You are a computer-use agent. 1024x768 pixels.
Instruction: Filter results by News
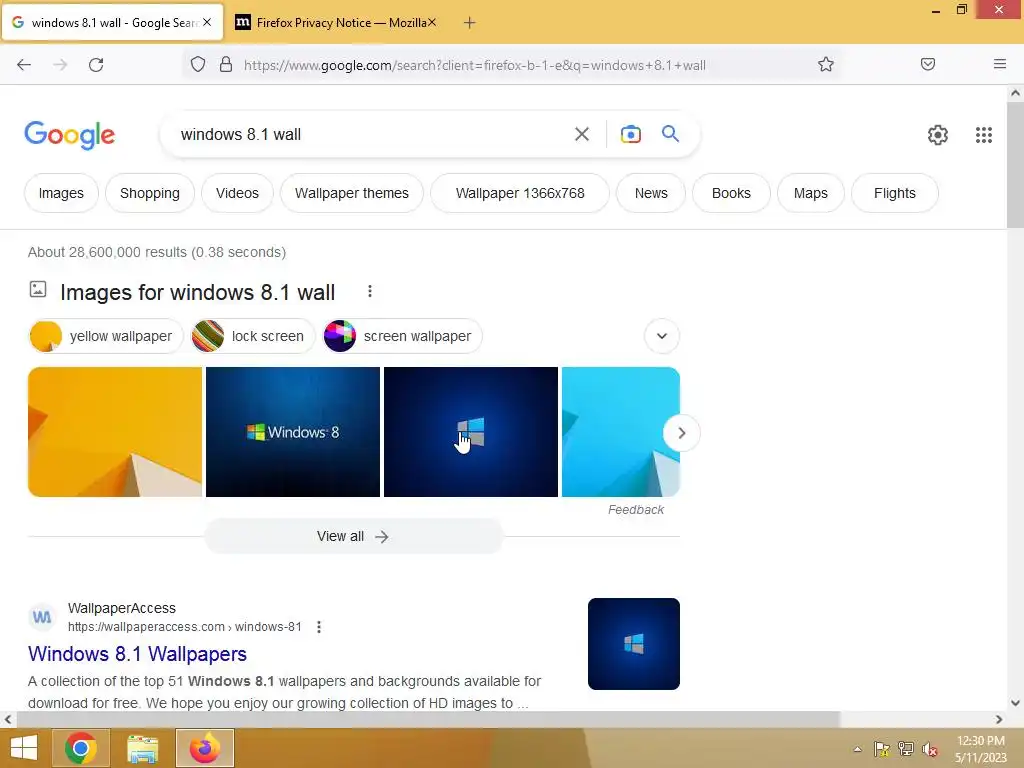(651, 193)
